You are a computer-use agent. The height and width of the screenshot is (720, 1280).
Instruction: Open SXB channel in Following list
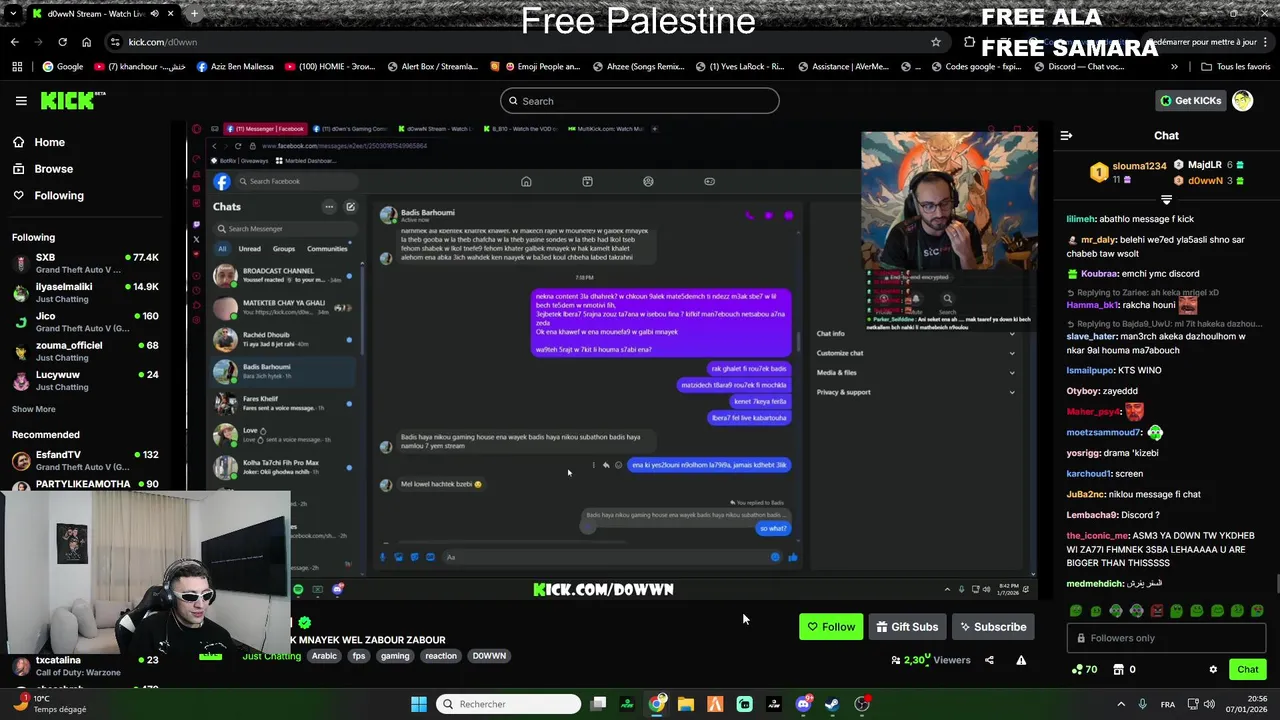click(x=84, y=263)
